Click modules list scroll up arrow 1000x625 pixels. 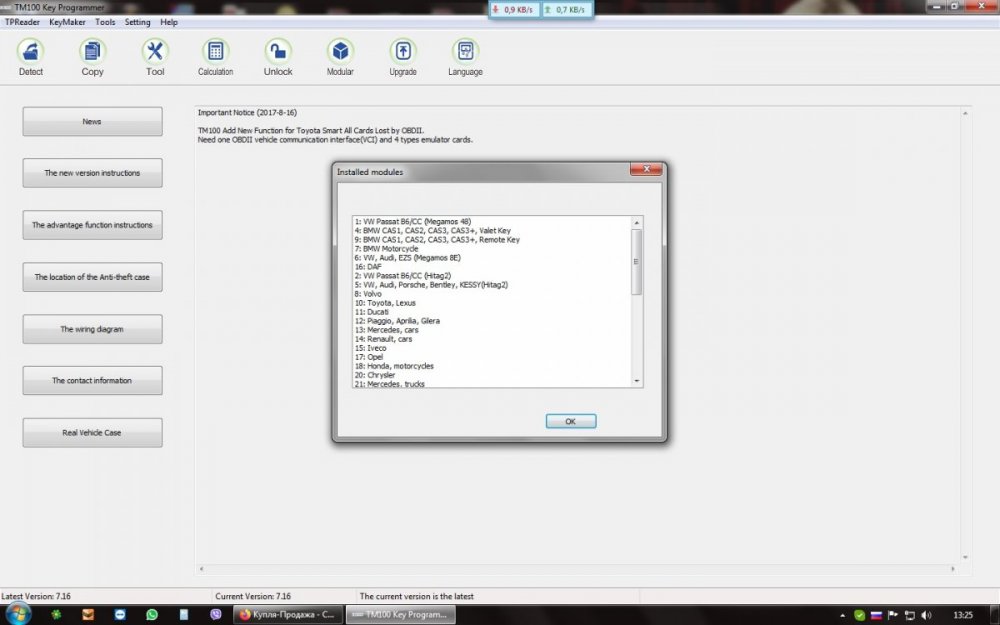(x=636, y=222)
